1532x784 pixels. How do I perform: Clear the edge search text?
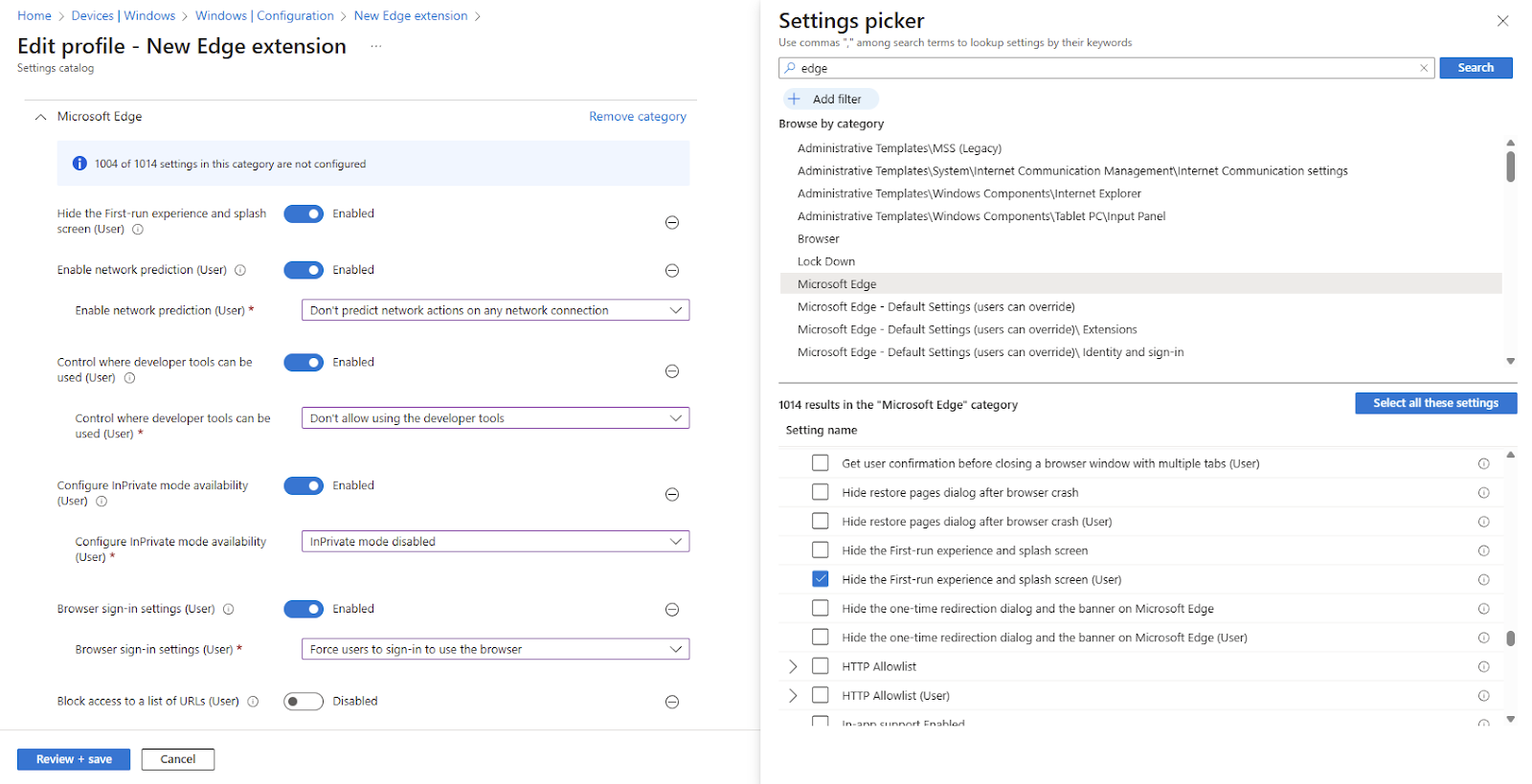point(1424,68)
